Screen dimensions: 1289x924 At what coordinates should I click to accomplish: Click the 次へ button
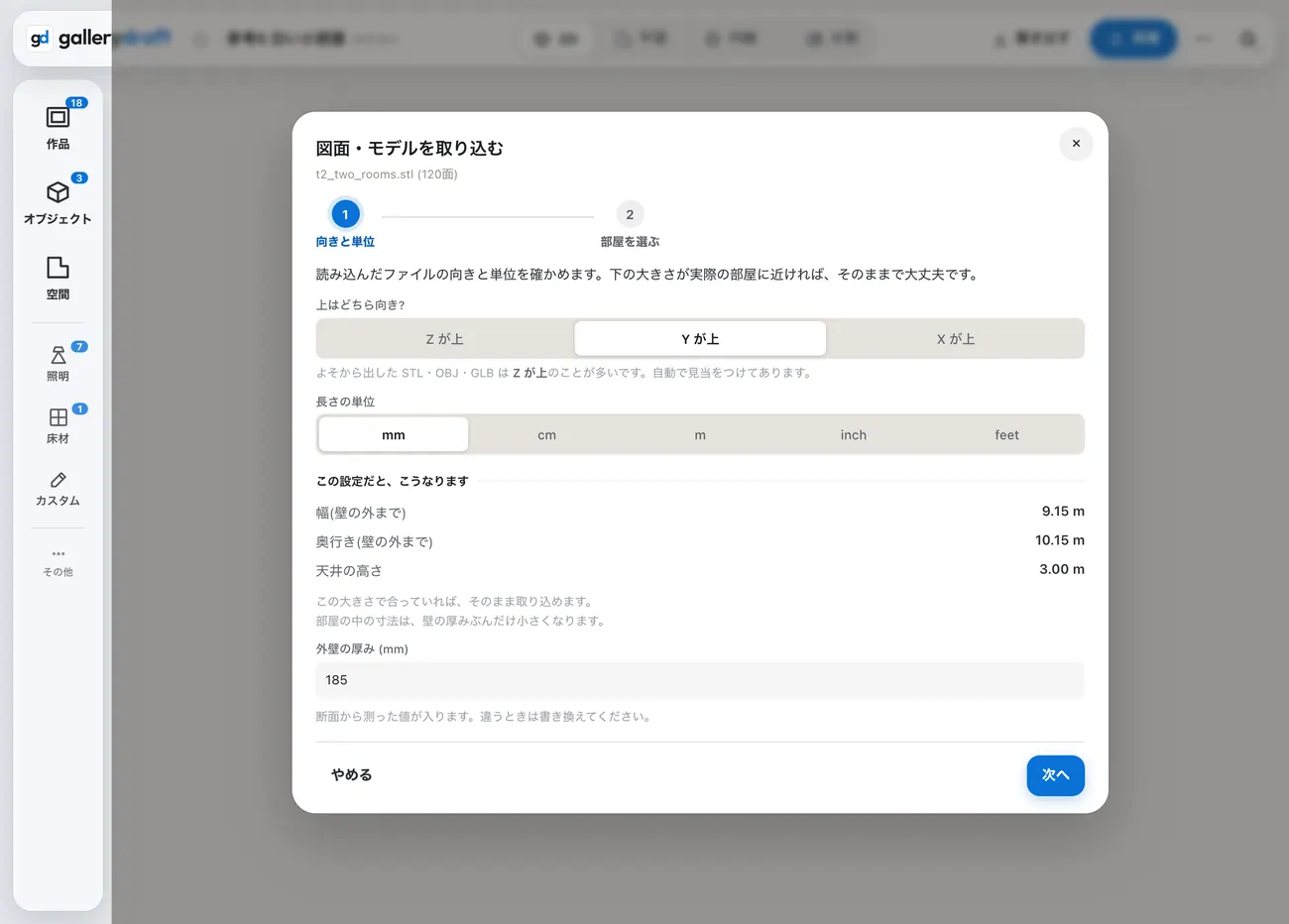point(1056,775)
